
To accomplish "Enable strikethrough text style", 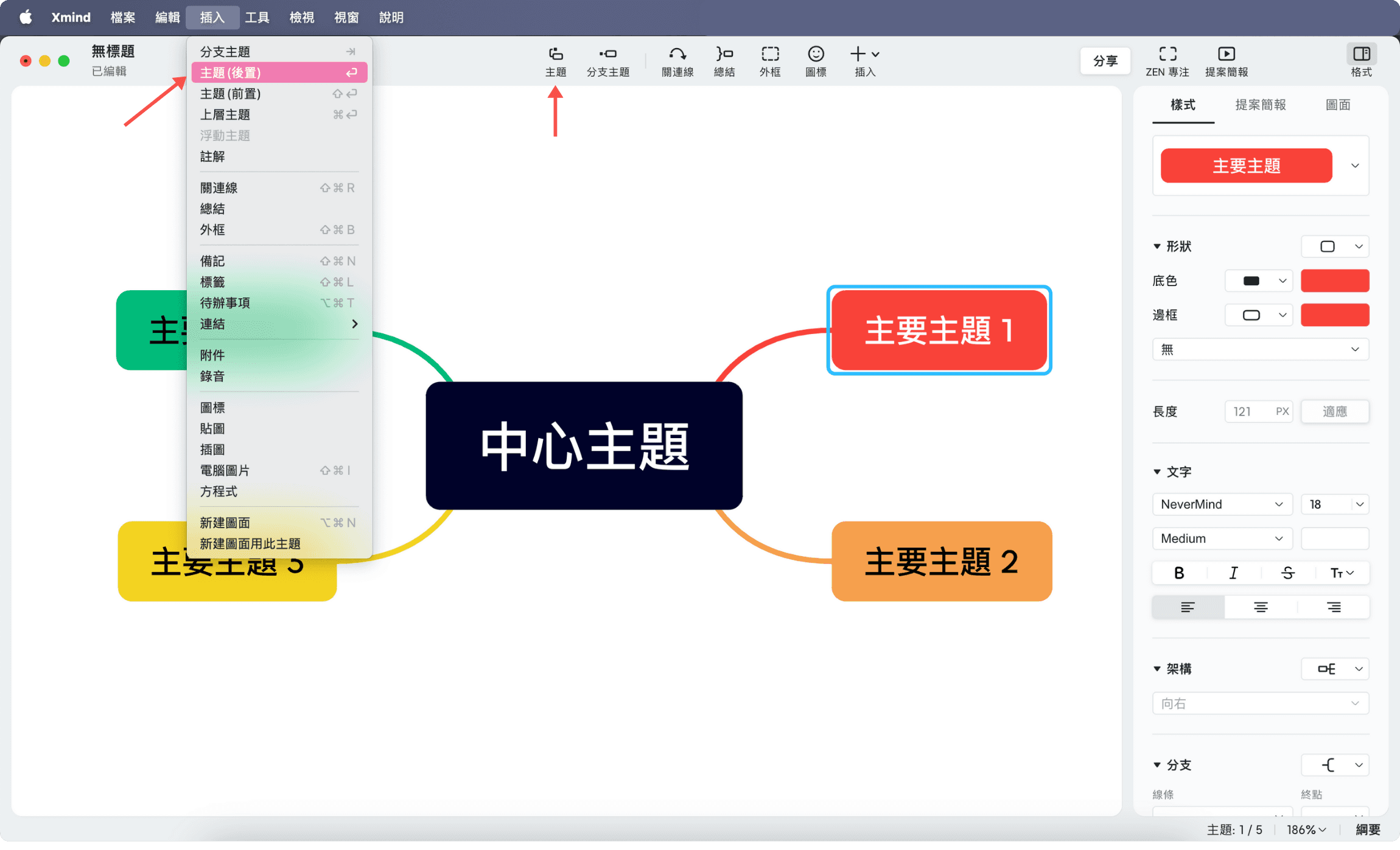I will [1287, 573].
